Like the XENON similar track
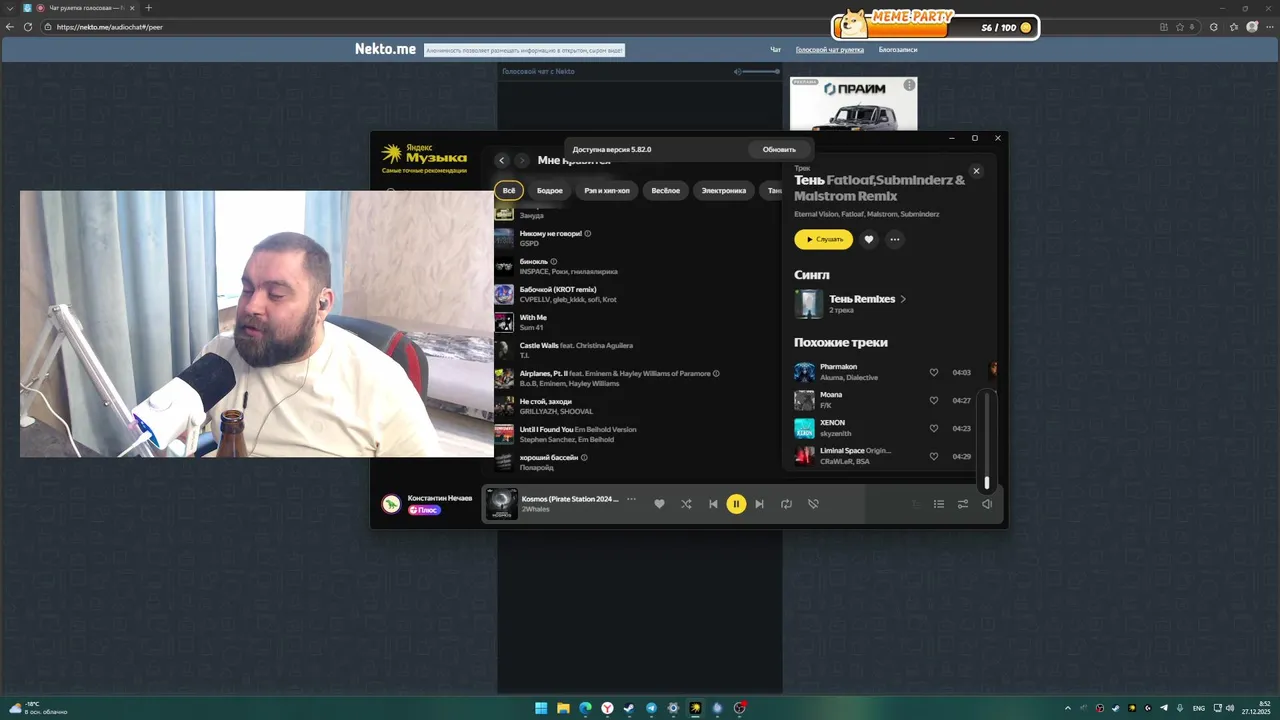Viewport: 1280px width, 720px height. click(x=934, y=428)
